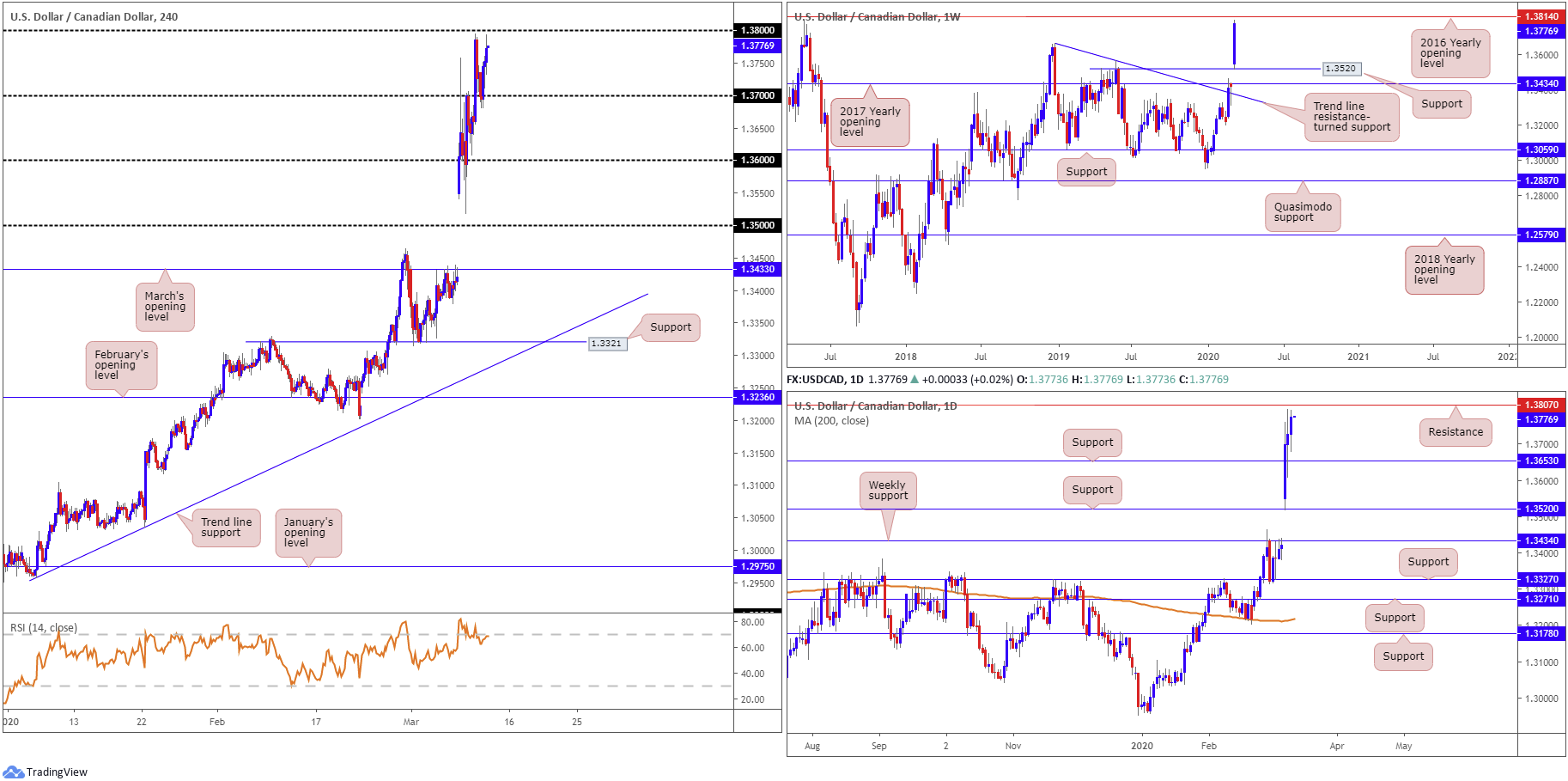This screenshot has width=1568, height=781.
Task: Click the 1.37769 current price label on 4H chart
Action: point(757,46)
